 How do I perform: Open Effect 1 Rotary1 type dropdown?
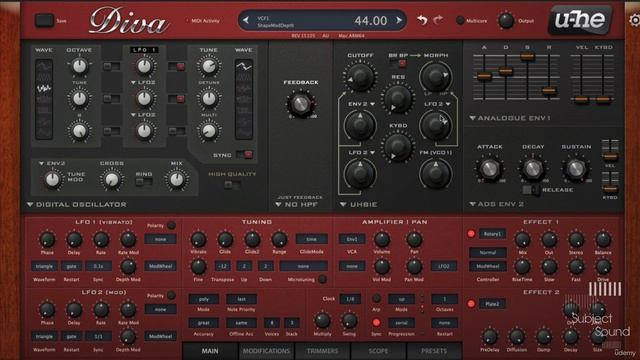point(493,234)
